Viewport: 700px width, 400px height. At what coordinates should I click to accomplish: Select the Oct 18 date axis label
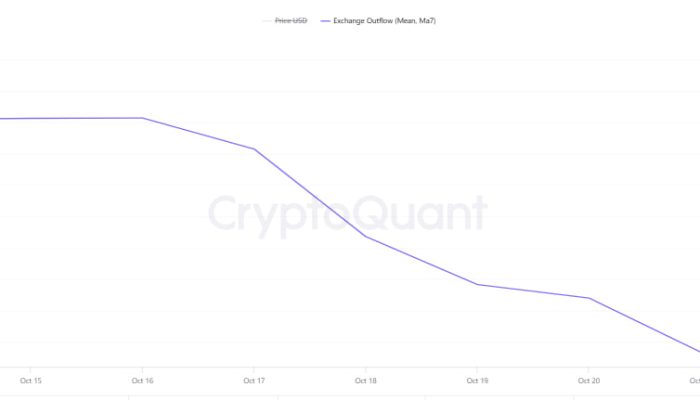366,381
